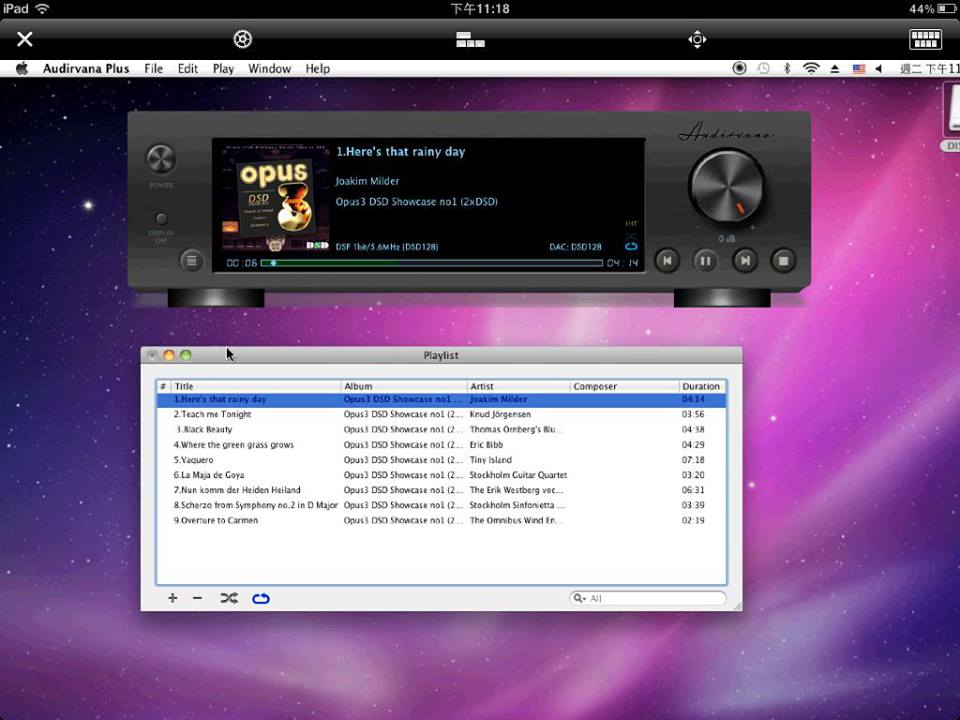960x720 pixels.
Task: Add track with plus button
Action: coord(173,598)
